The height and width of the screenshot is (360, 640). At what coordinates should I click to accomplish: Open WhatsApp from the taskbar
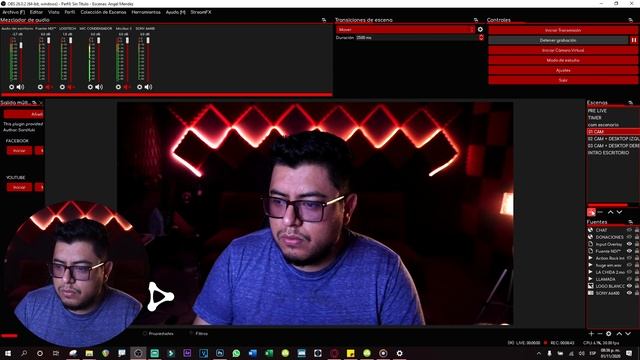[x=236, y=353]
